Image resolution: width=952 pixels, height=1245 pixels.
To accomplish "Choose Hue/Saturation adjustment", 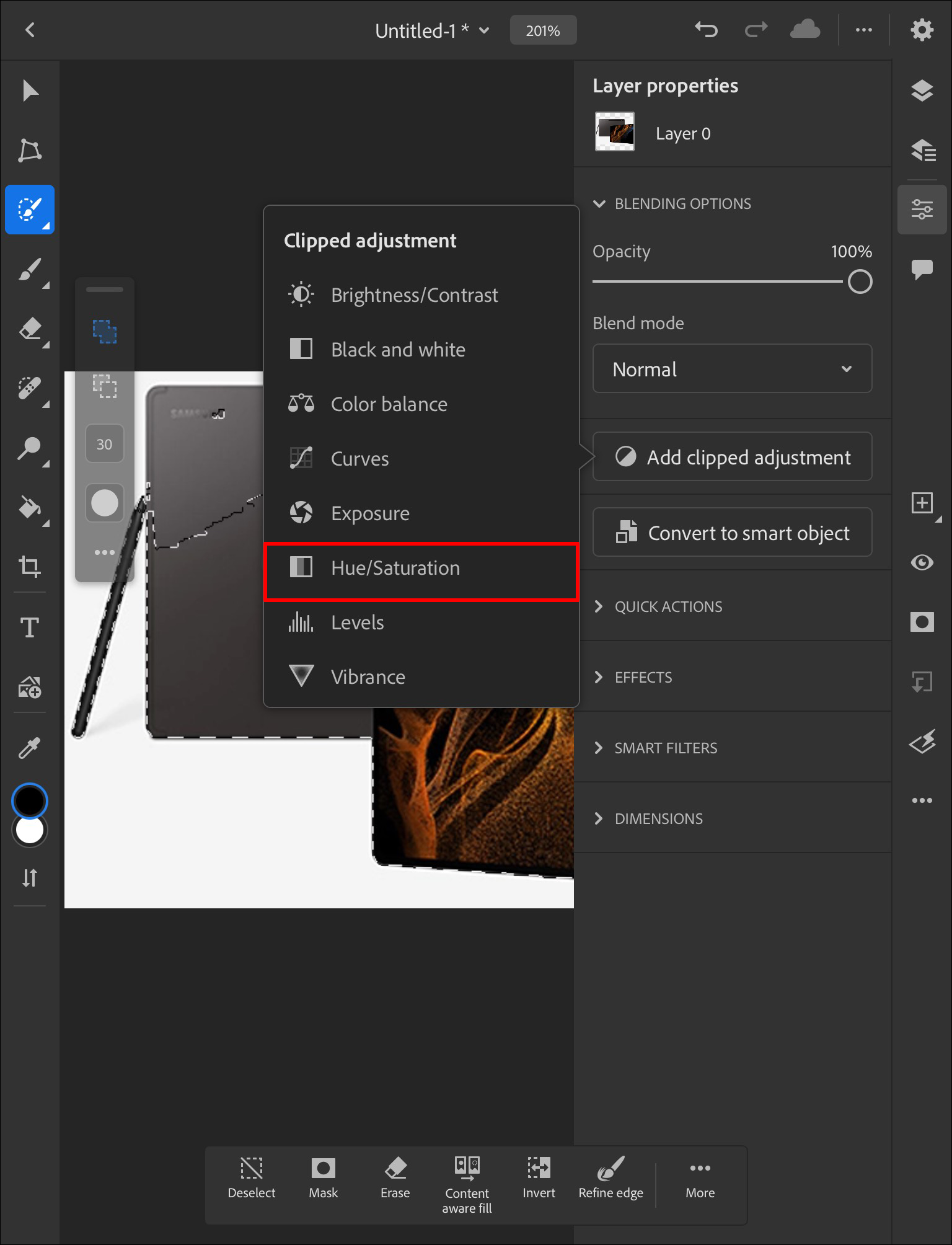I will (x=421, y=572).
